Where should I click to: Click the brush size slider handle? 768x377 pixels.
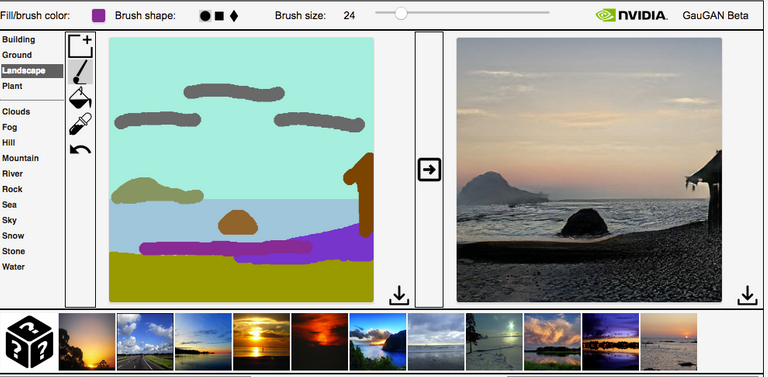tap(401, 13)
